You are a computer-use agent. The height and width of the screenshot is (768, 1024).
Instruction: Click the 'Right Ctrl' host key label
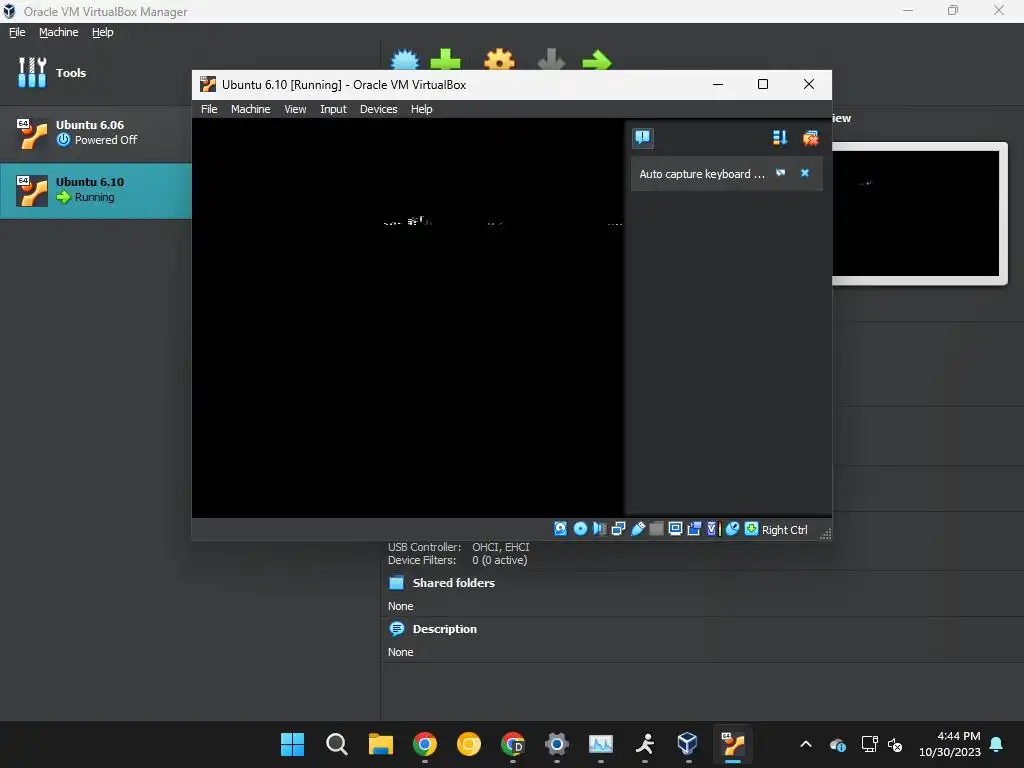(x=784, y=530)
